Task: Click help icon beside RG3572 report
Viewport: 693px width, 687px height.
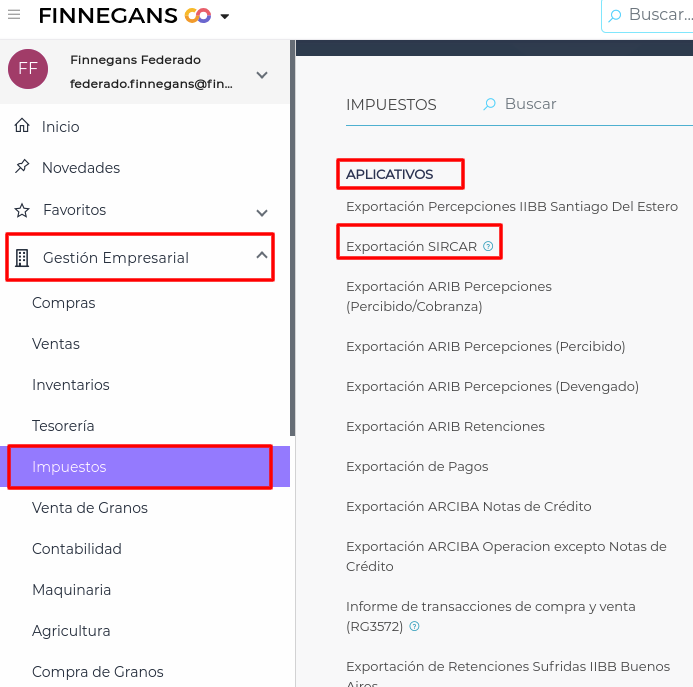Action: click(x=414, y=627)
